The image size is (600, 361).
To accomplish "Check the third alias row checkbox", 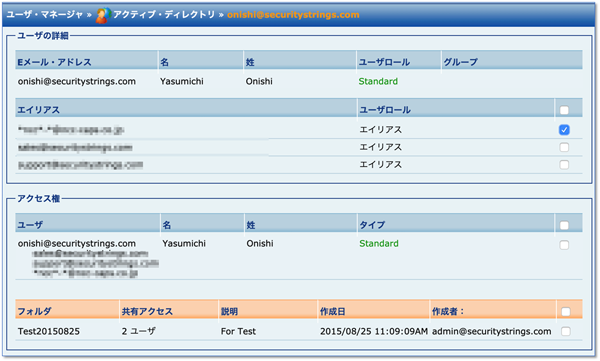I will coord(564,165).
